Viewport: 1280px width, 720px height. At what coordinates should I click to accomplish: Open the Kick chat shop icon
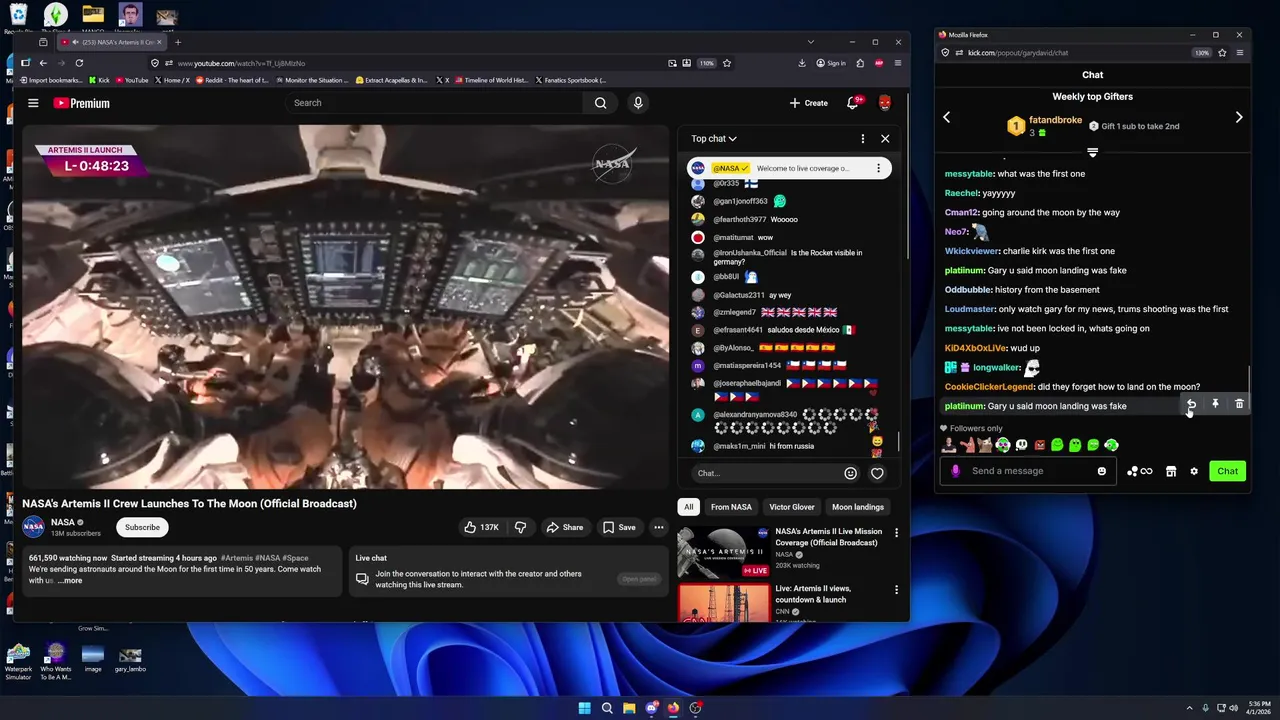pos(1171,471)
